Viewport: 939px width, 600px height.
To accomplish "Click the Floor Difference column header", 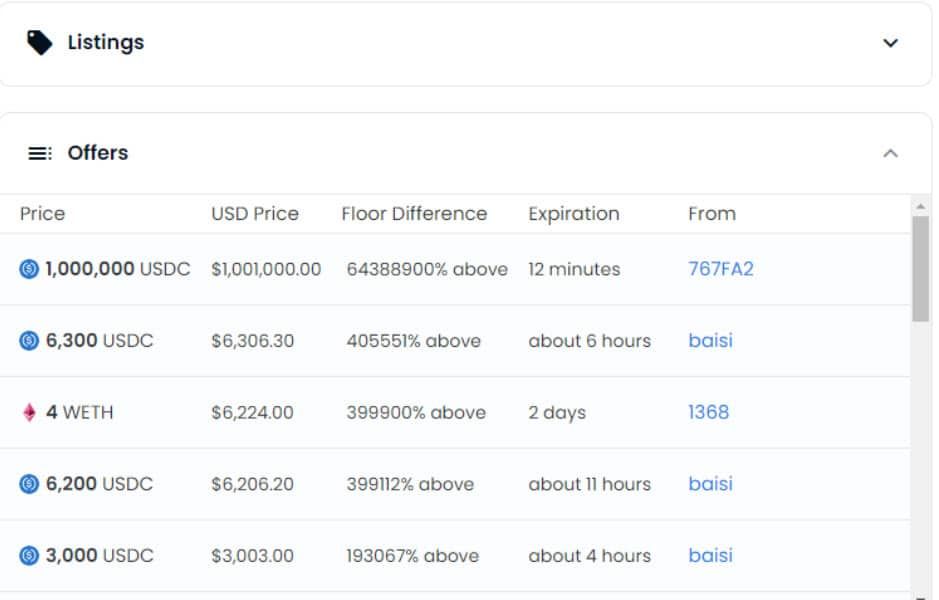I will coord(414,214).
